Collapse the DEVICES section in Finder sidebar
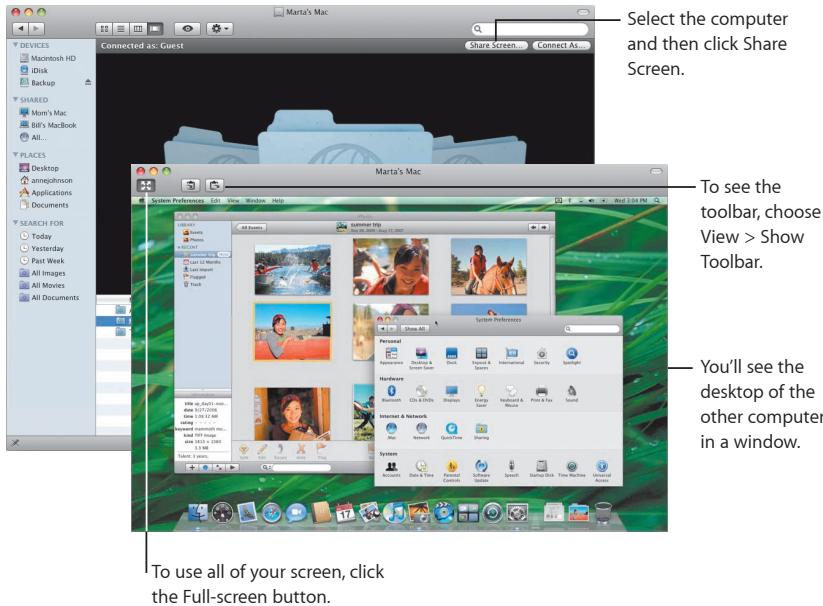This screenshot has width=823, height=606. click(15, 45)
